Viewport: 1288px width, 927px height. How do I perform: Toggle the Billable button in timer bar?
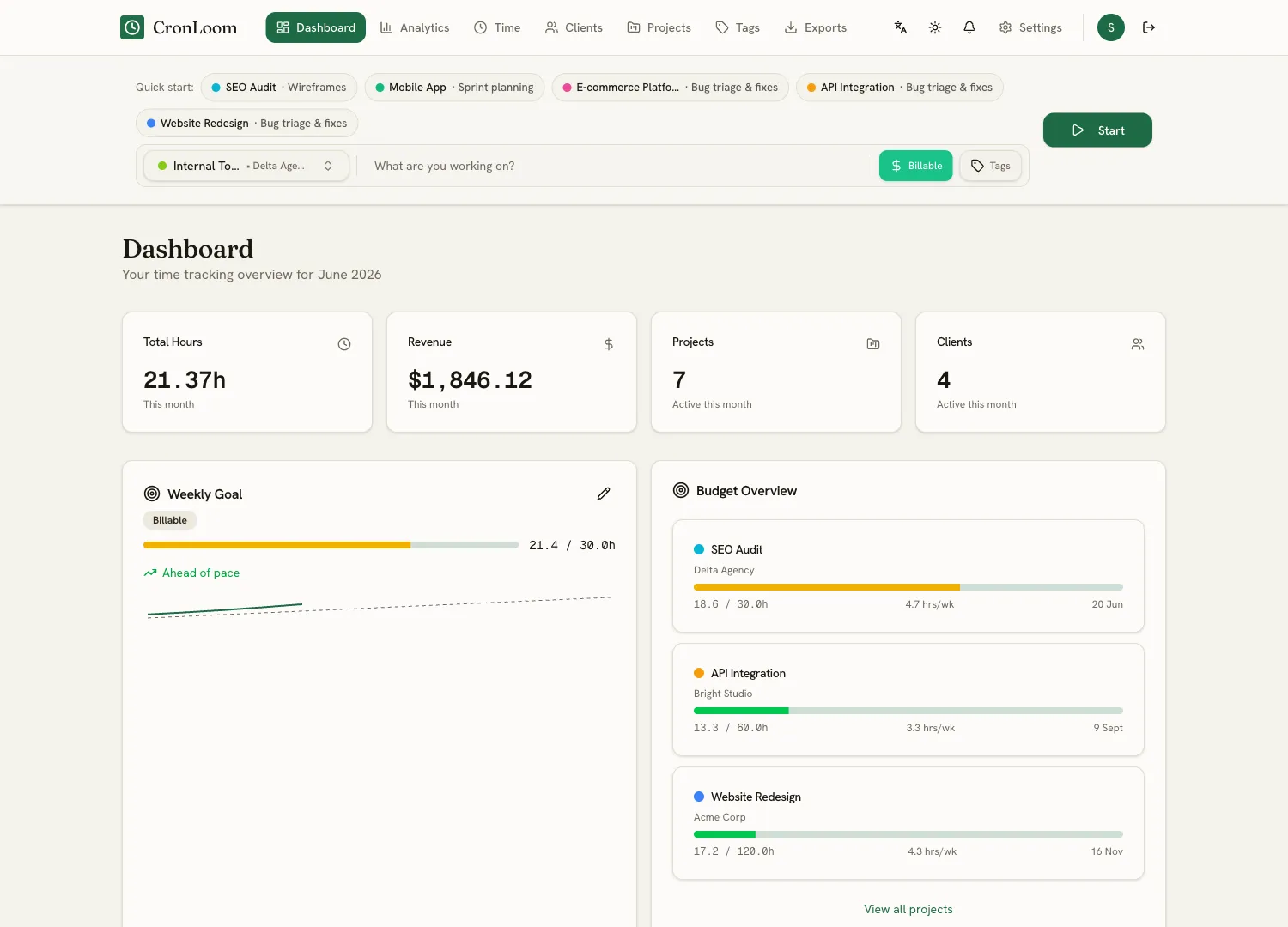tap(916, 166)
